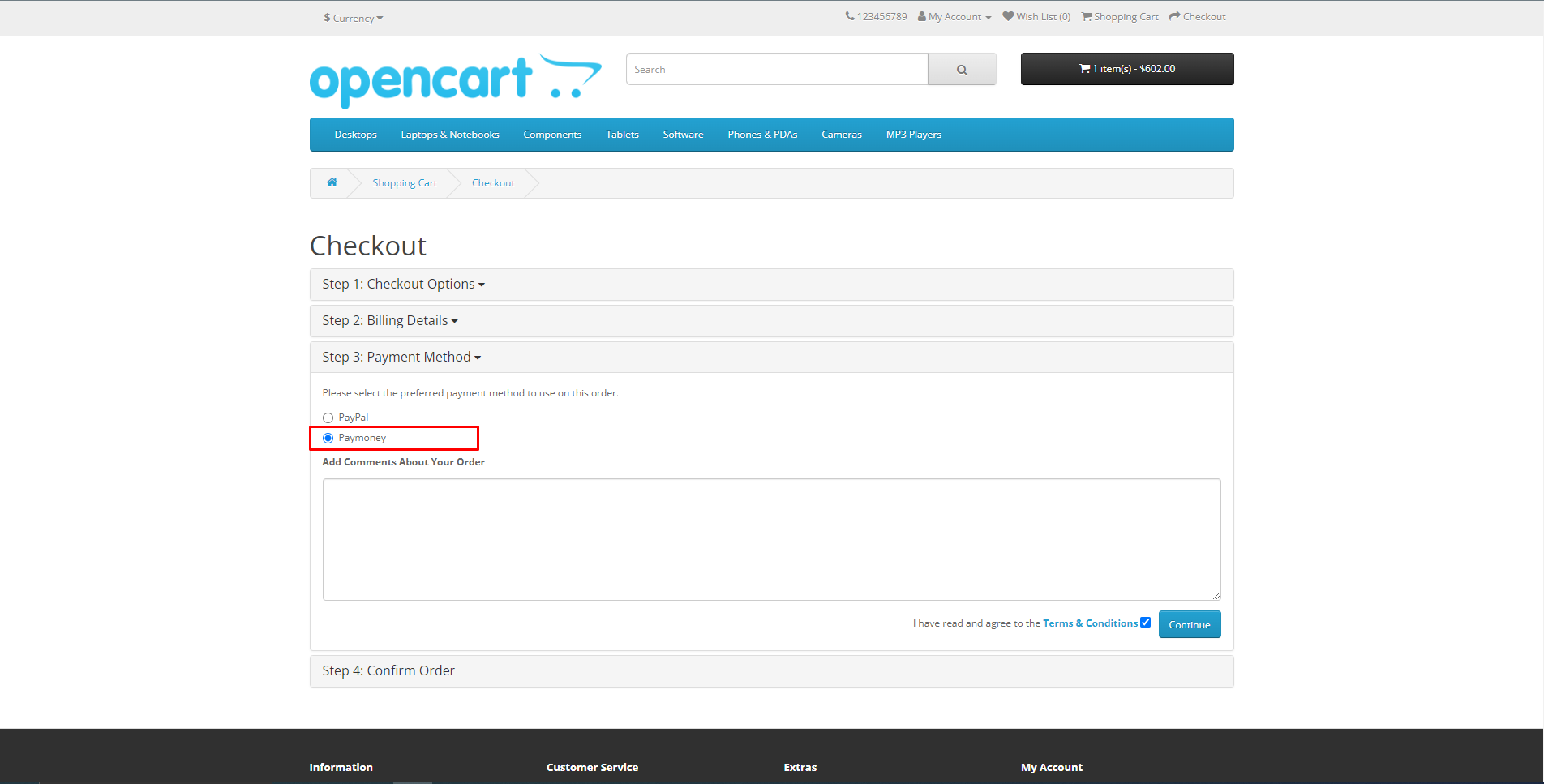Screen dimensions: 1544x784
Task: Click the magnifying glass search button
Action: [962, 70]
